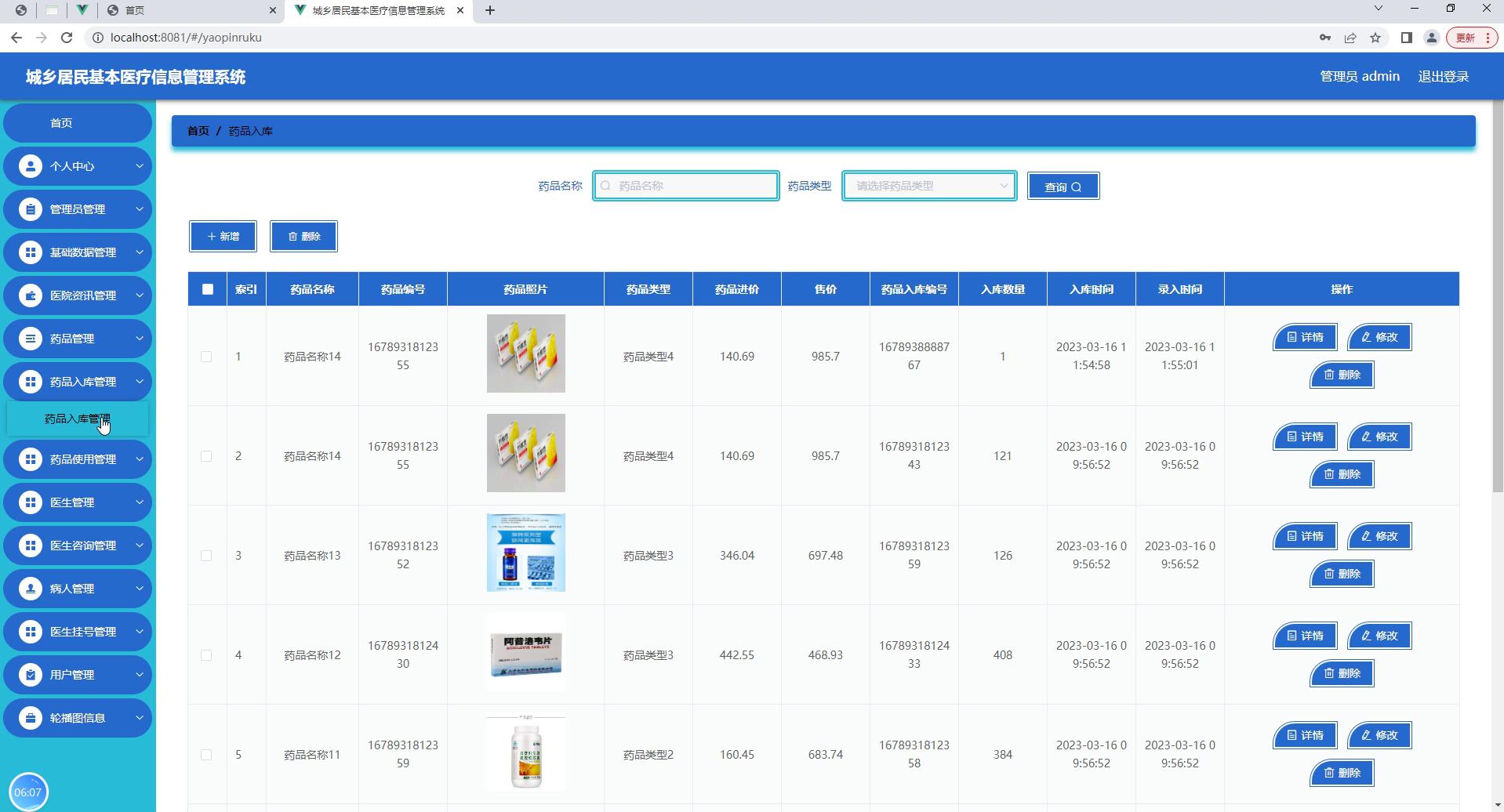Open 详情 for row 1 药品名称14
Viewport: 1504px width, 812px height.
click(x=1305, y=337)
